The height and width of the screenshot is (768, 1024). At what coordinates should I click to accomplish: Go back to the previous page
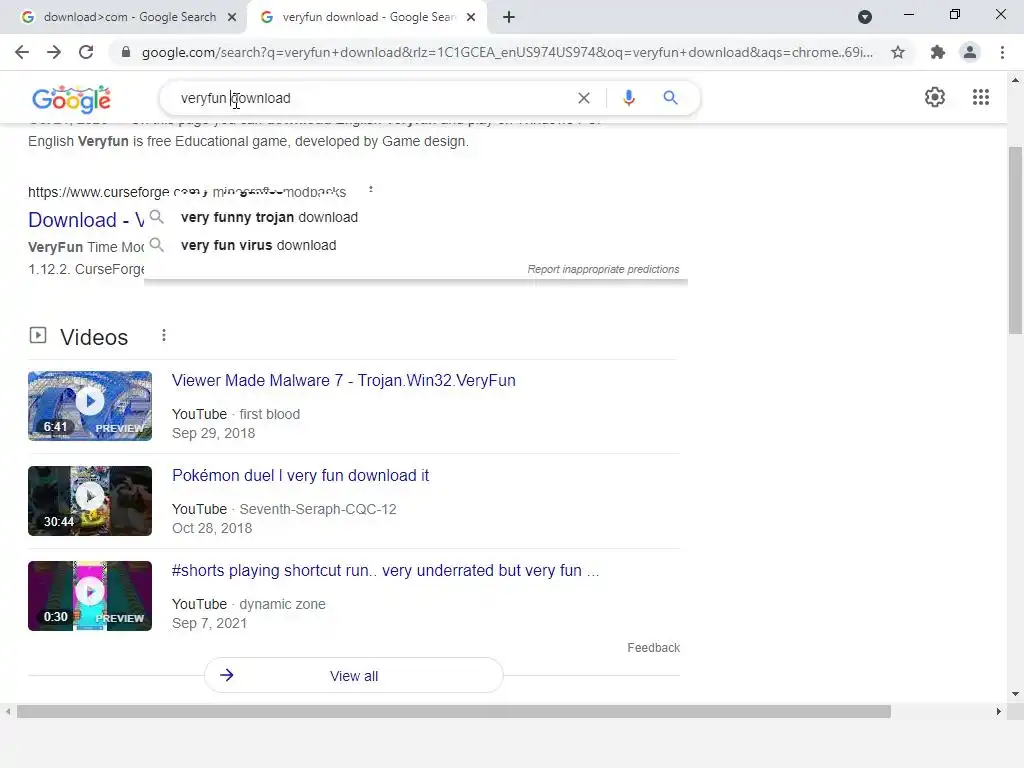(x=22, y=52)
